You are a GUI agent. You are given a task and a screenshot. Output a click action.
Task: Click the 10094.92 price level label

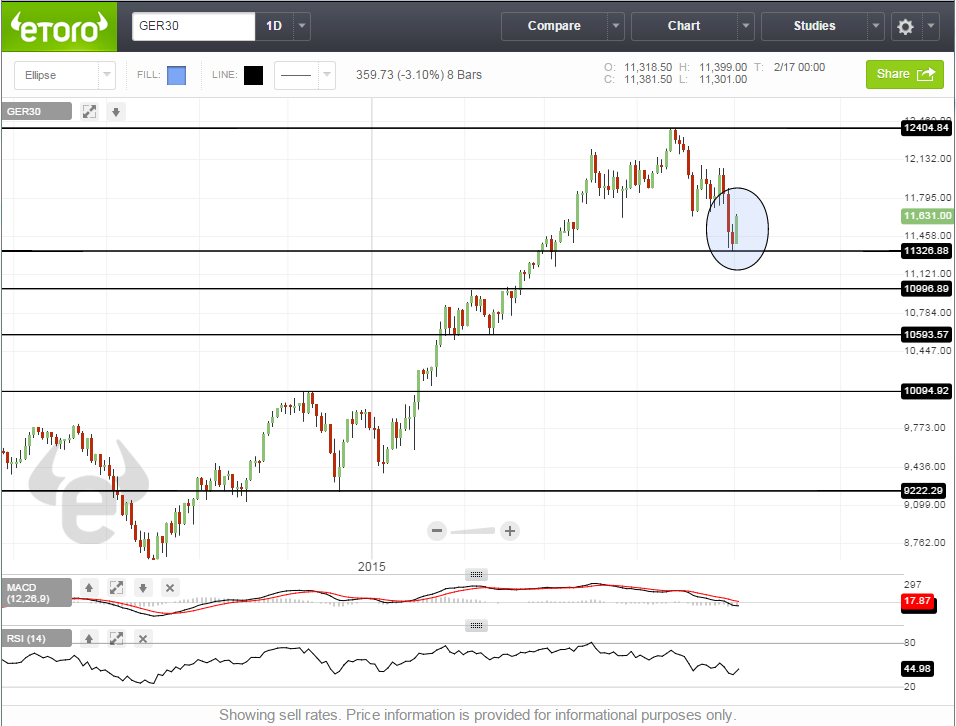pos(926,390)
